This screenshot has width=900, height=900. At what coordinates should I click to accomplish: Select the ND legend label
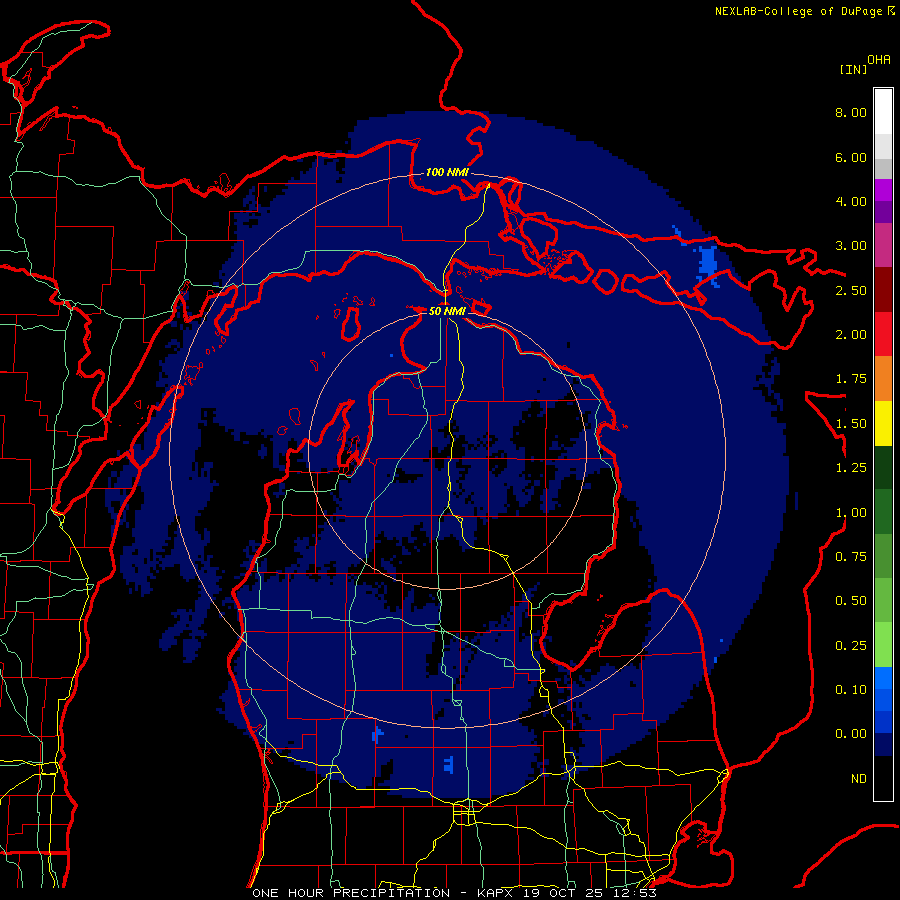pos(859,779)
